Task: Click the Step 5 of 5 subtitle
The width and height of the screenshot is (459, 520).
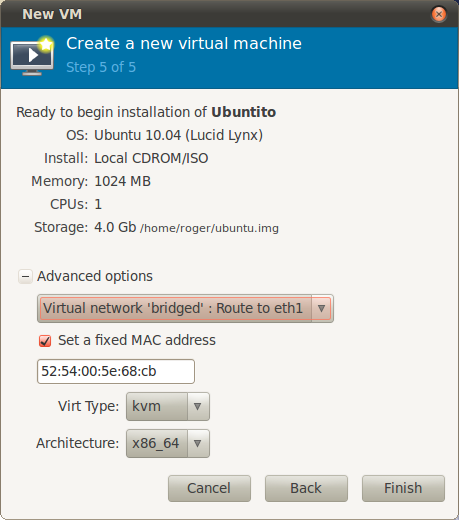Action: tap(101, 67)
